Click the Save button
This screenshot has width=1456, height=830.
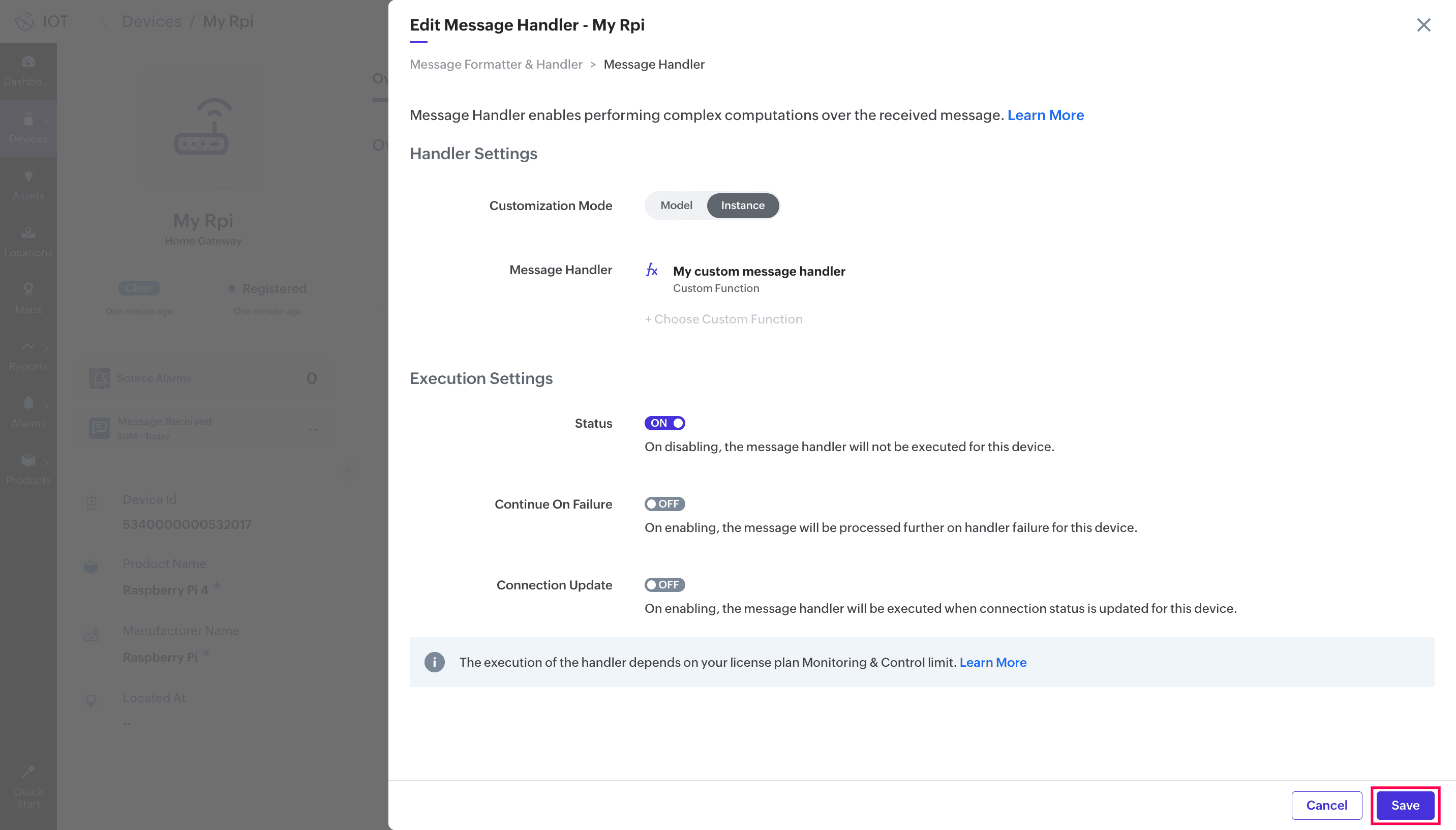click(x=1405, y=805)
